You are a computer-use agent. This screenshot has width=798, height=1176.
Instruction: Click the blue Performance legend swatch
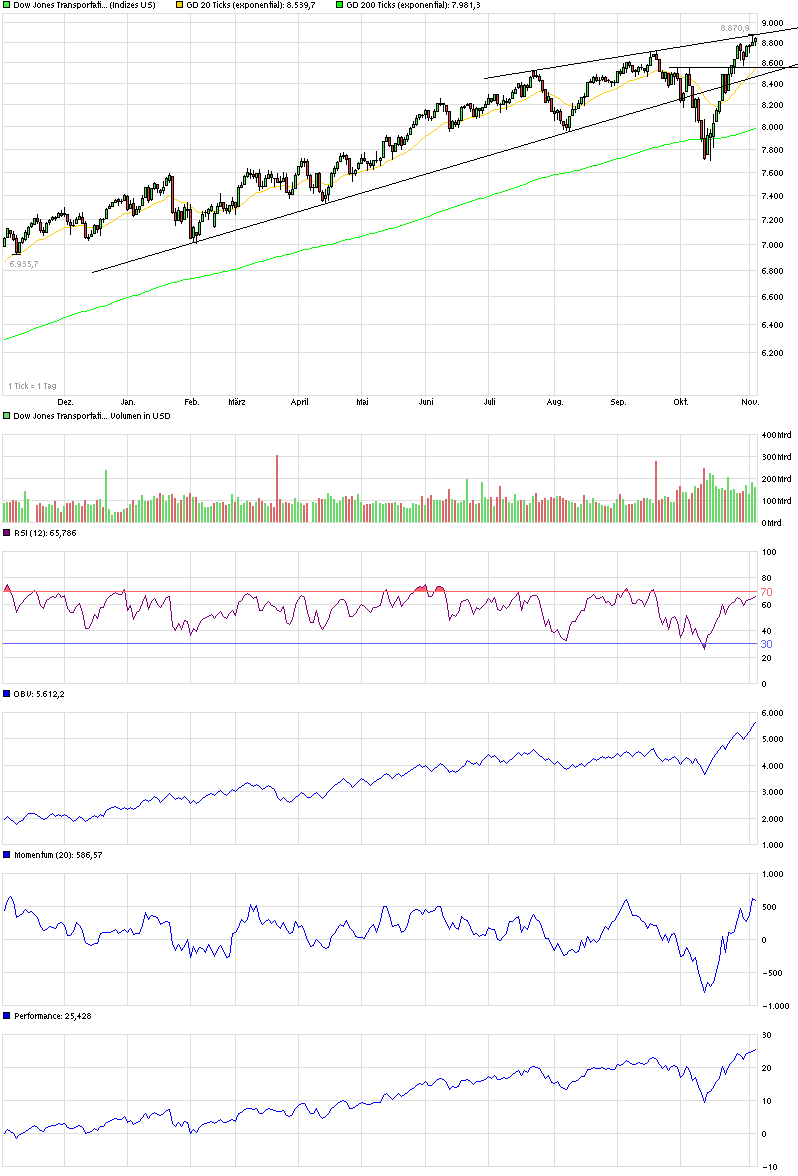point(7,1016)
